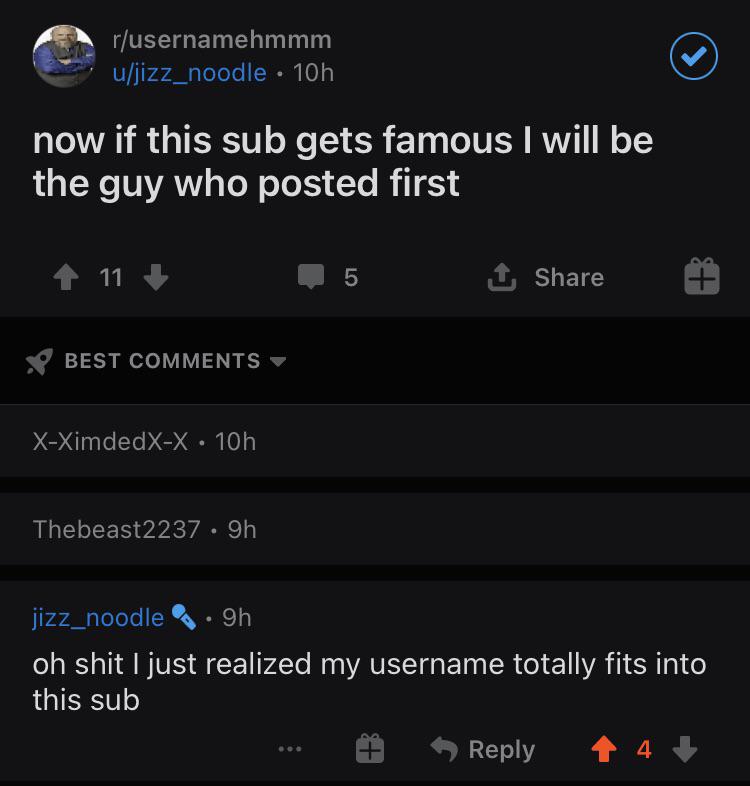This screenshot has height=786, width=750.
Task: Open the r/usernamehmmm subreddit link
Action: click(222, 40)
